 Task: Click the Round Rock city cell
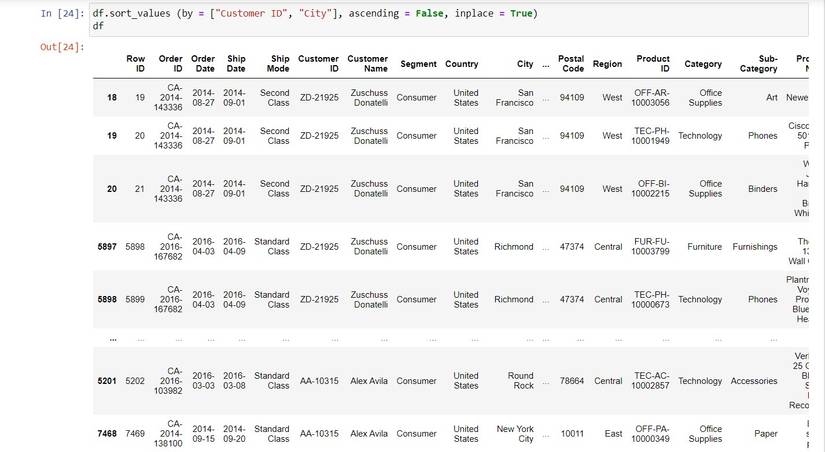520,381
